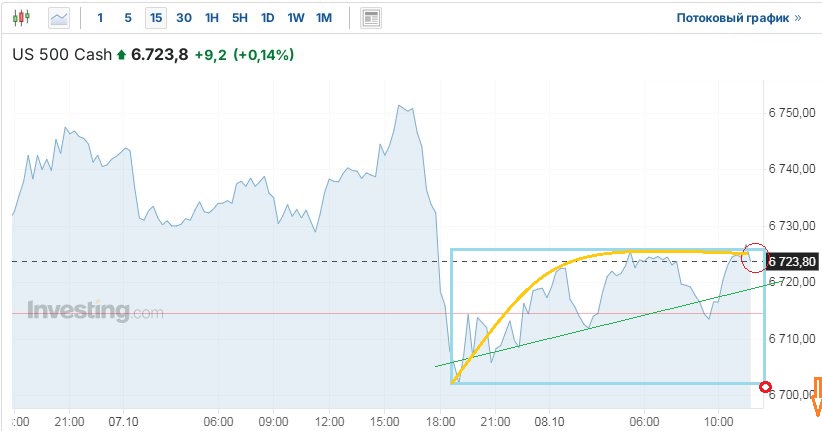The height and width of the screenshot is (431, 822).
Task: Switch to candlestick chart type
Action: (x=24, y=18)
